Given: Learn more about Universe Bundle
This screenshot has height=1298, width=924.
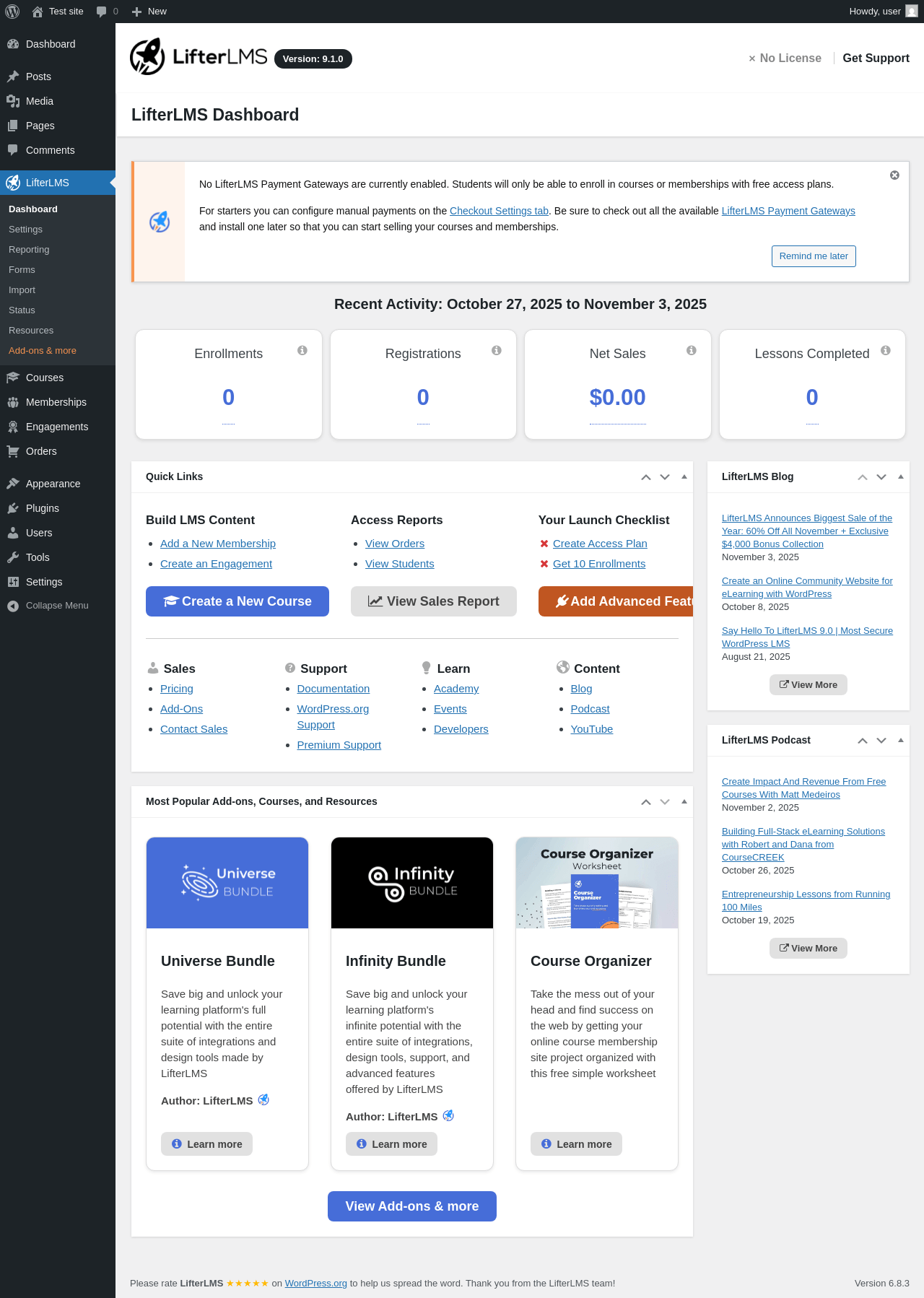Looking at the screenshot, I should [x=206, y=1144].
